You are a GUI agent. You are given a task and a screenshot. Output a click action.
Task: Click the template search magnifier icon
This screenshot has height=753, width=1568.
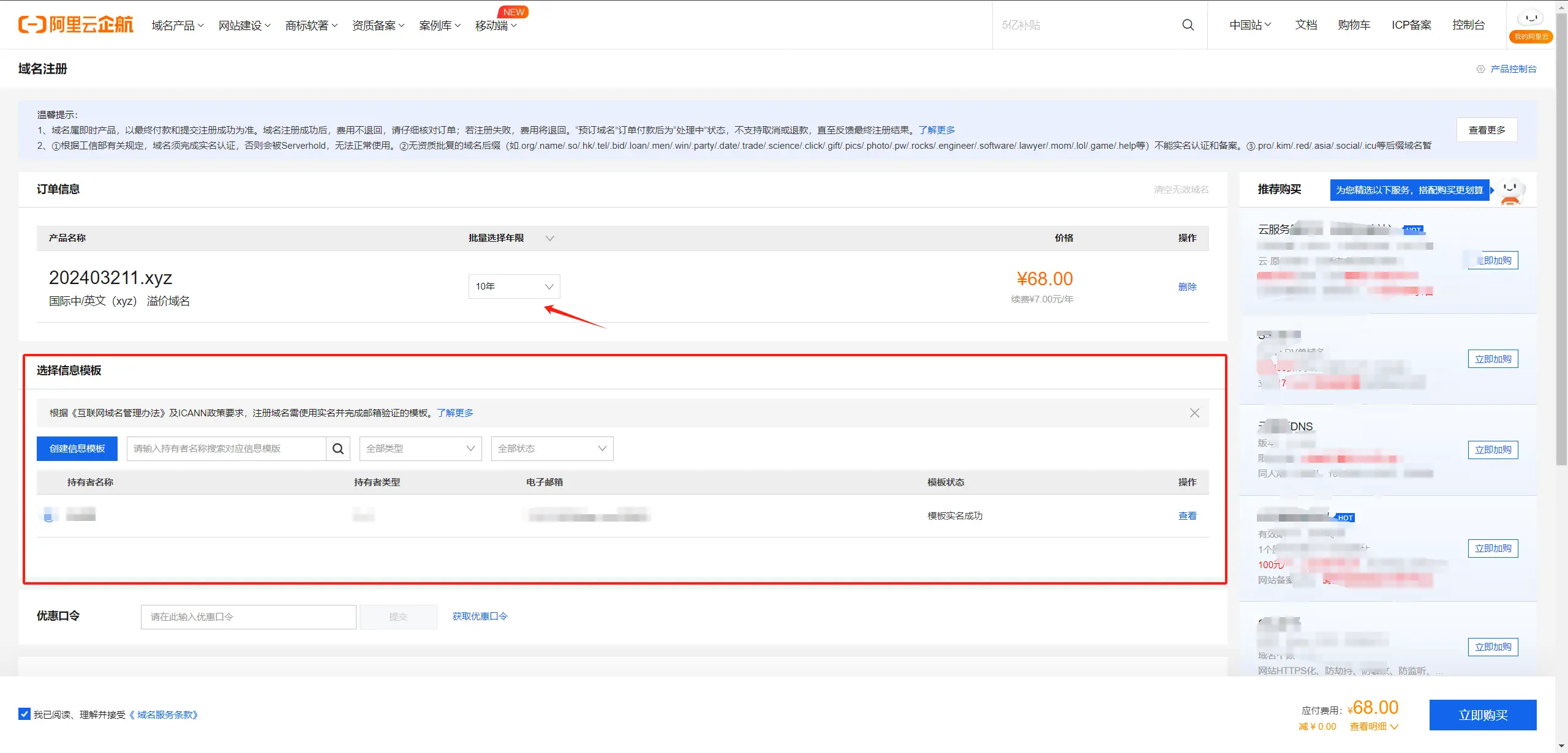click(337, 448)
